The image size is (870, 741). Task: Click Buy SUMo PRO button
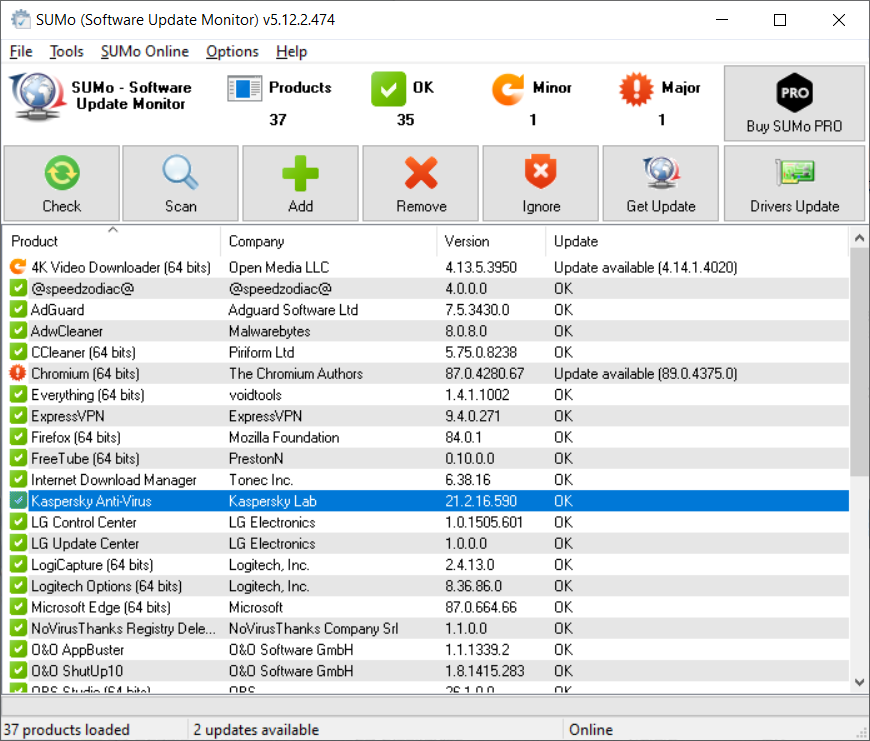pyautogui.click(x=794, y=103)
